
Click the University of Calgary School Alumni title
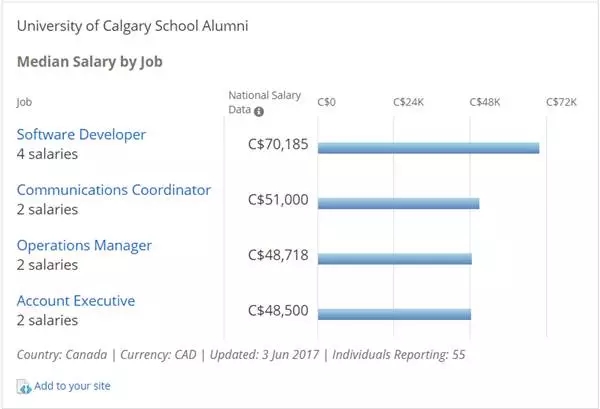133,25
